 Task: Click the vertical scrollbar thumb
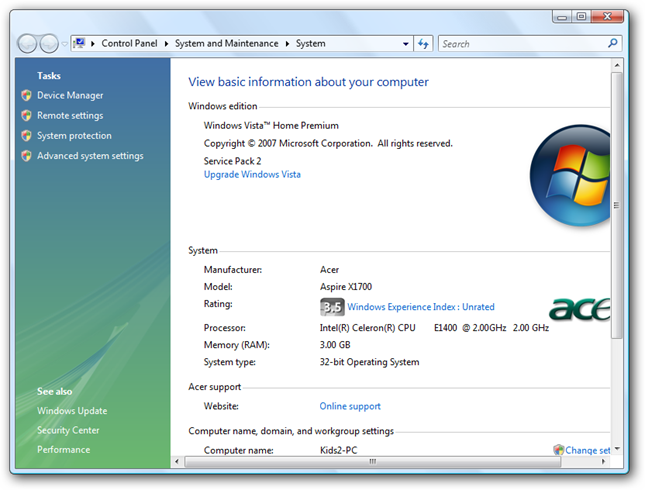[617, 206]
